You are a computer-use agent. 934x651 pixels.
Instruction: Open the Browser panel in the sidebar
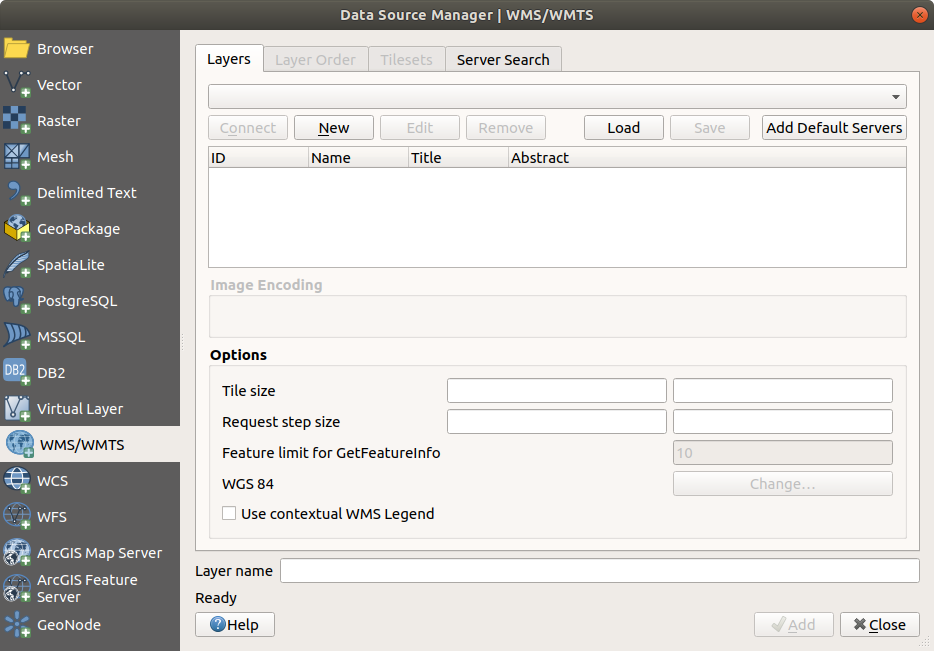pos(64,48)
